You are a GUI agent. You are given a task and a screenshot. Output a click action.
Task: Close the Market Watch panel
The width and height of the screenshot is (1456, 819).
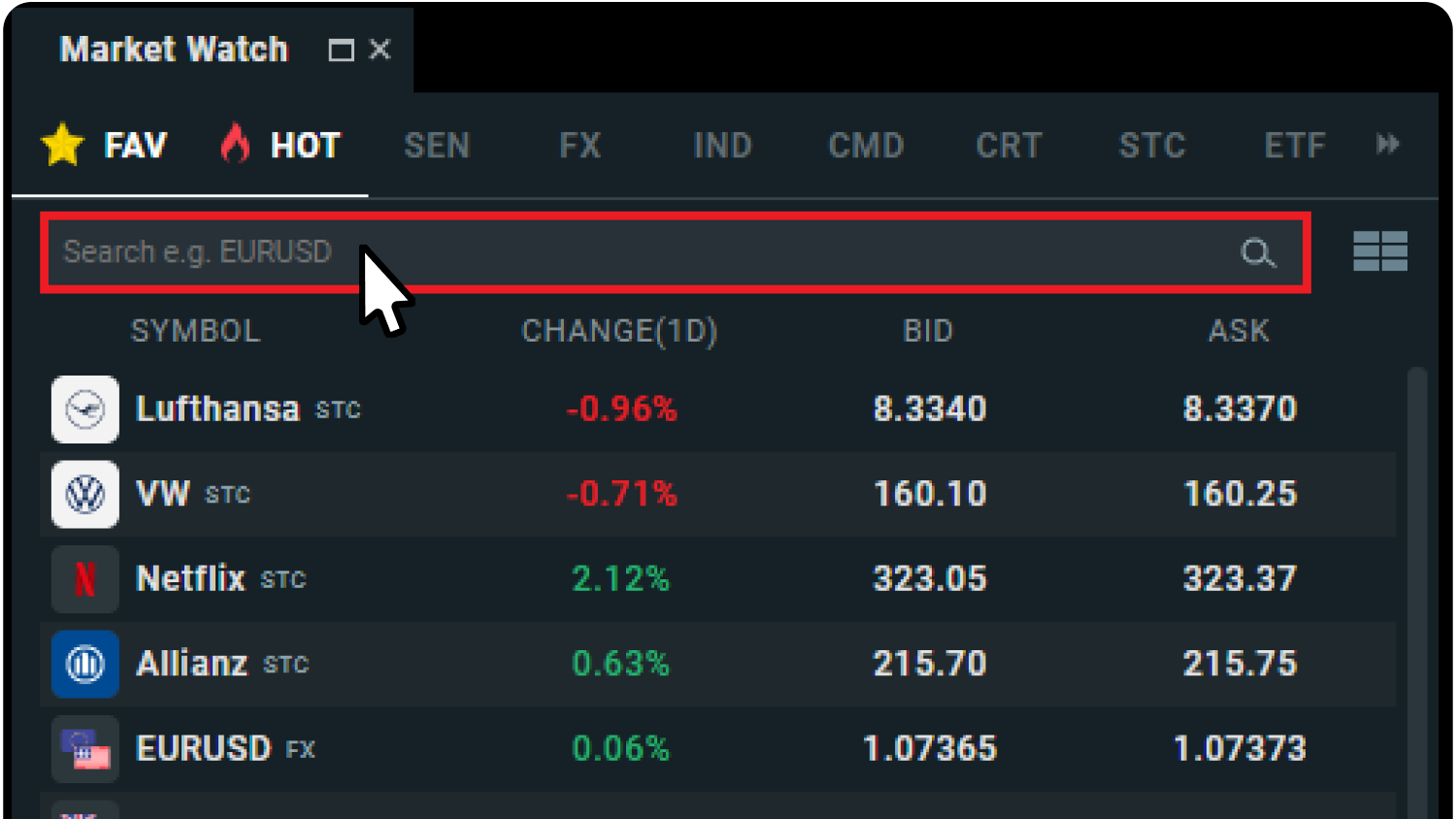[x=381, y=49]
